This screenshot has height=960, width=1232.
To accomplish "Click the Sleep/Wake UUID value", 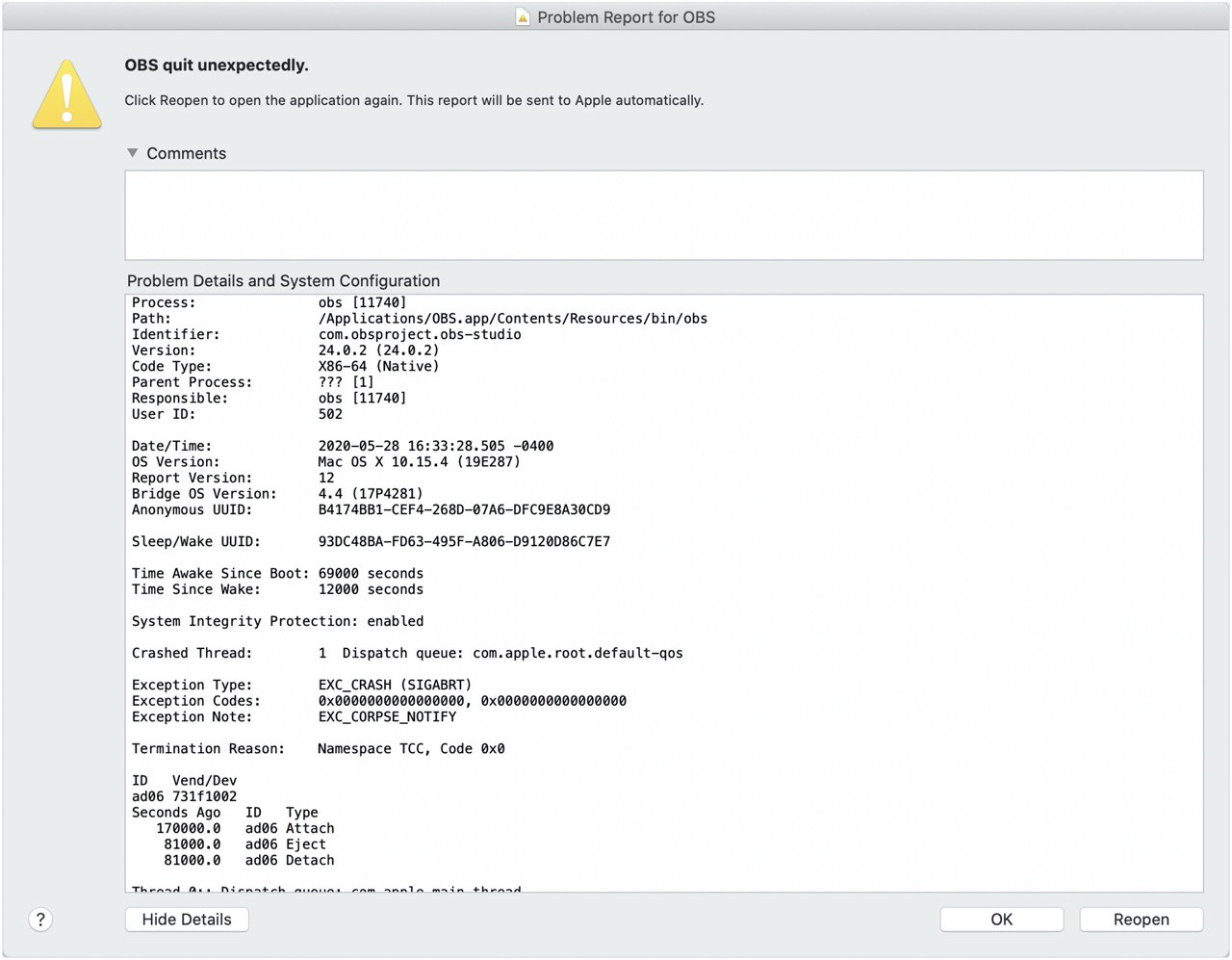I will [464, 541].
